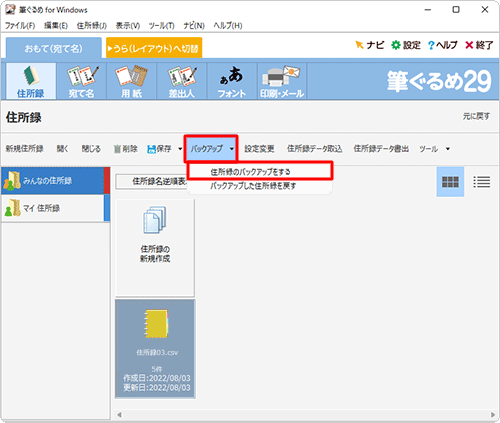
Task: Expand the ツール dropdown arrow in toolbar
Action: coord(448,149)
